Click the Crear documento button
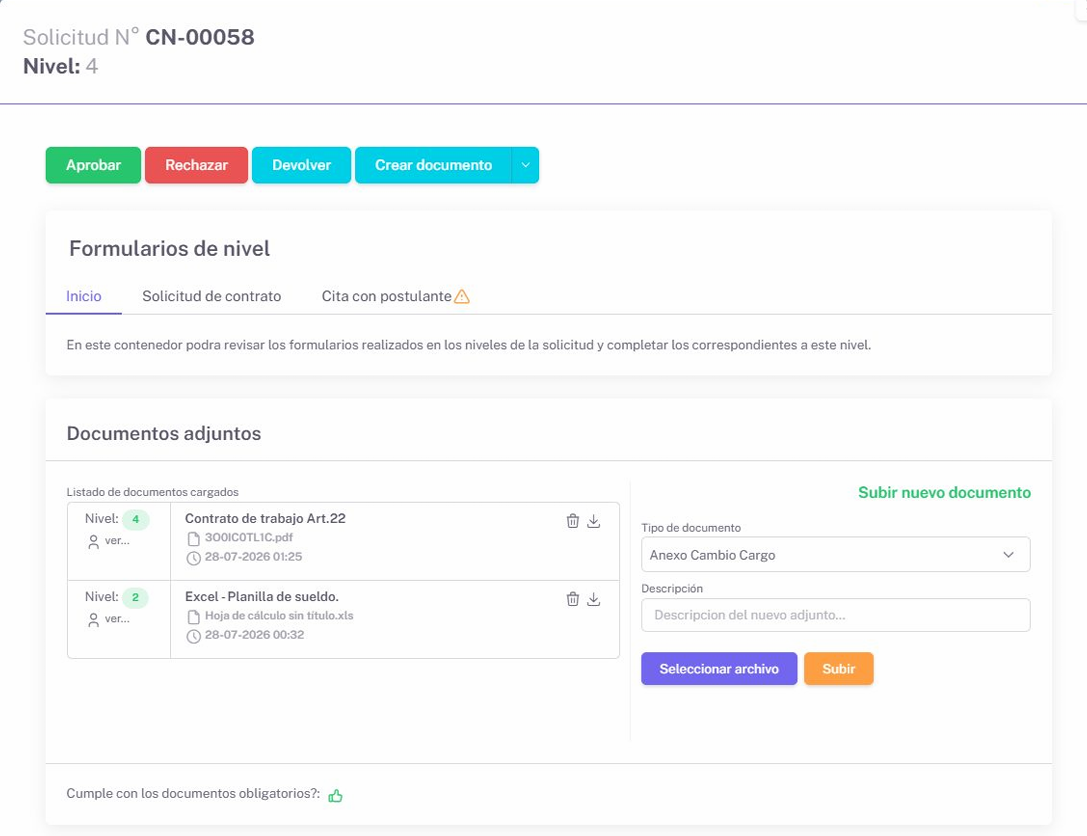Viewport: 1087px width, 836px height. [x=433, y=165]
